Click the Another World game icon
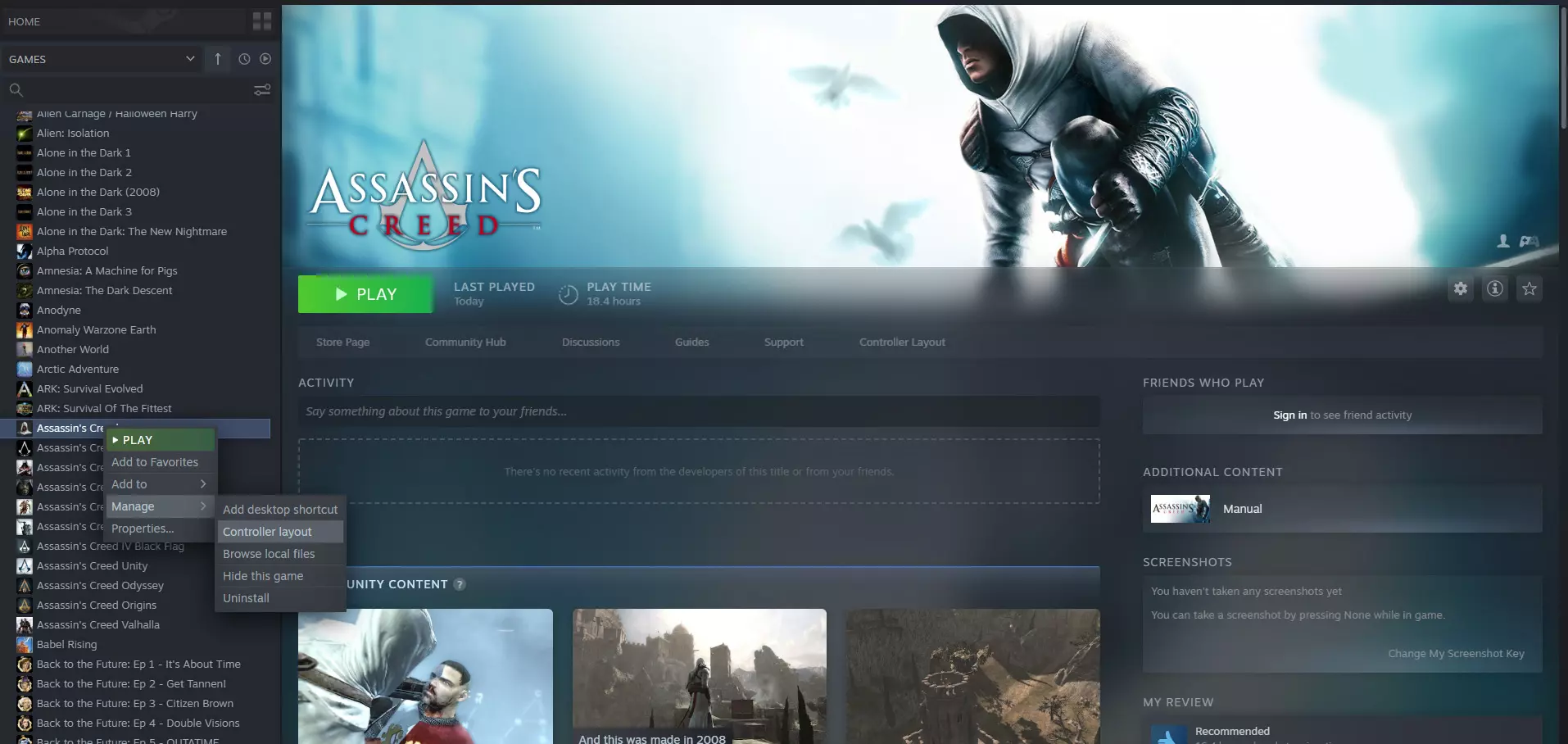1568x744 pixels. pyautogui.click(x=25, y=350)
